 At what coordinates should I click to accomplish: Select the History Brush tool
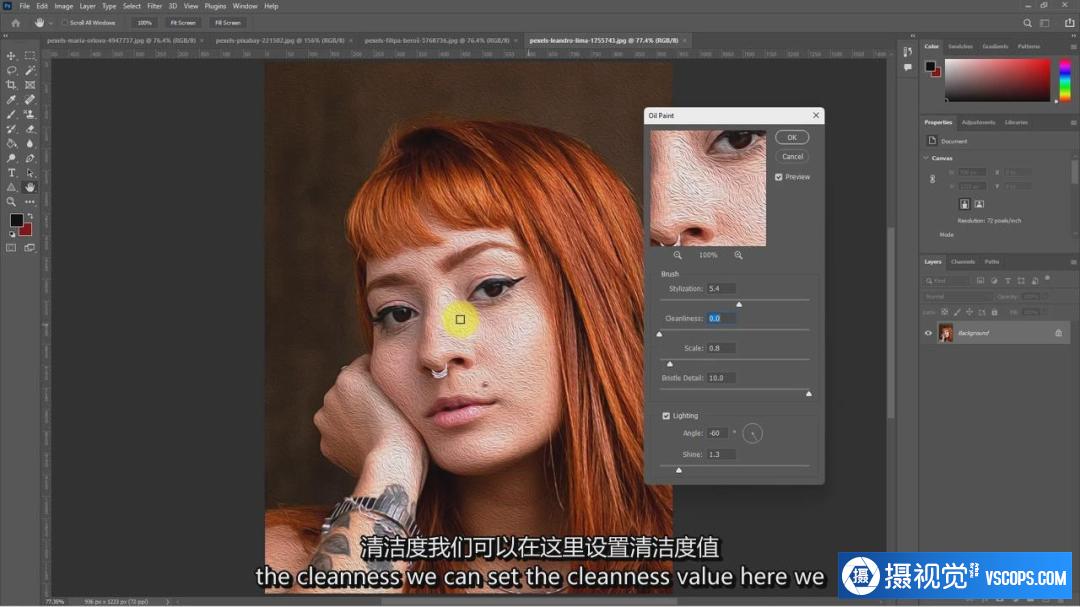(11, 129)
